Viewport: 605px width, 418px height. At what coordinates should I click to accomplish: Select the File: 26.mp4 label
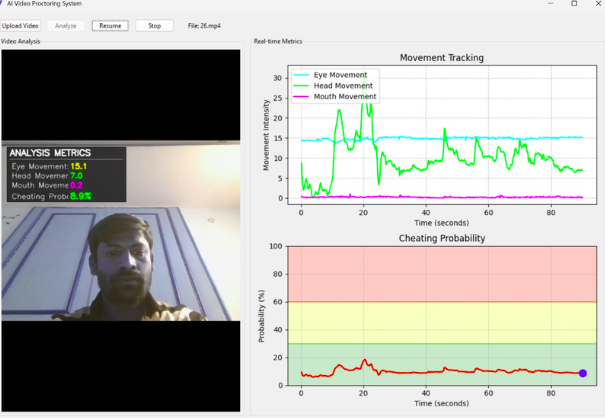click(x=204, y=26)
